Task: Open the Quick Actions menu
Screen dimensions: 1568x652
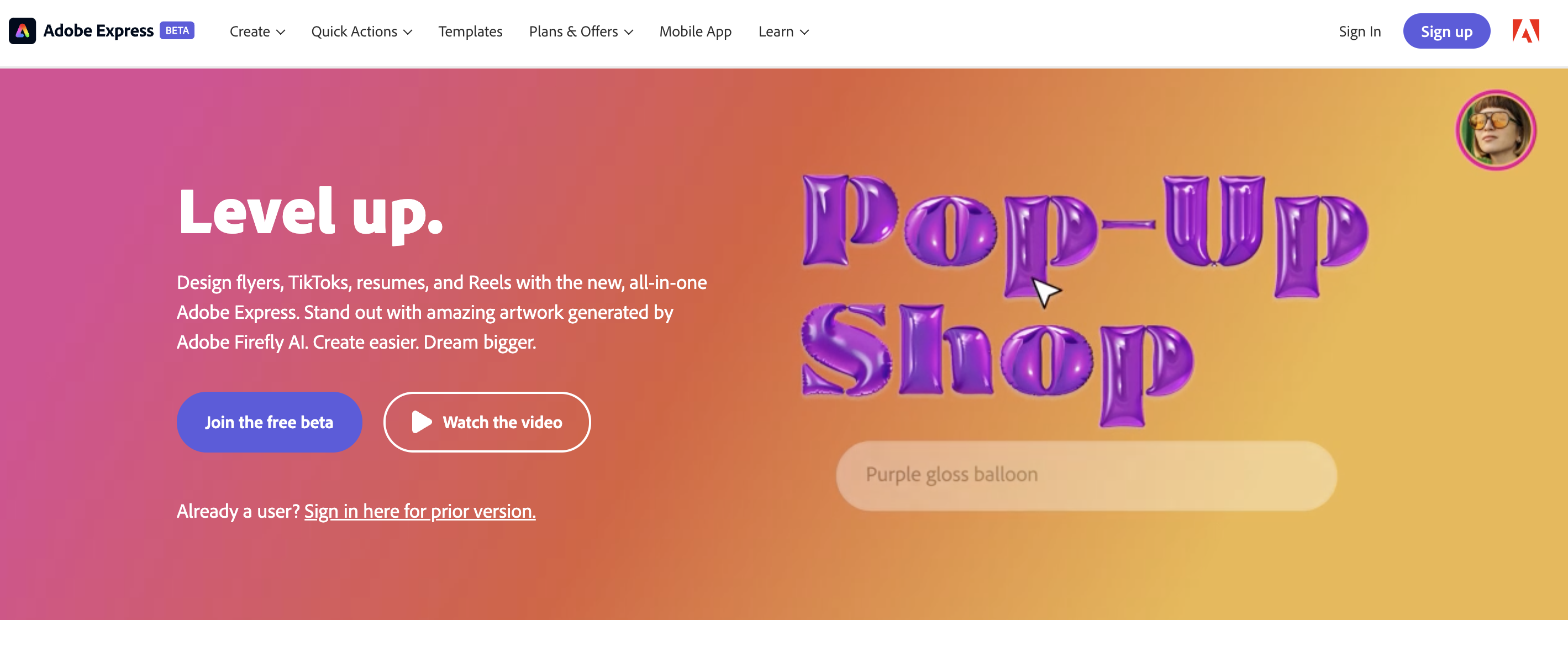Action: [x=361, y=31]
